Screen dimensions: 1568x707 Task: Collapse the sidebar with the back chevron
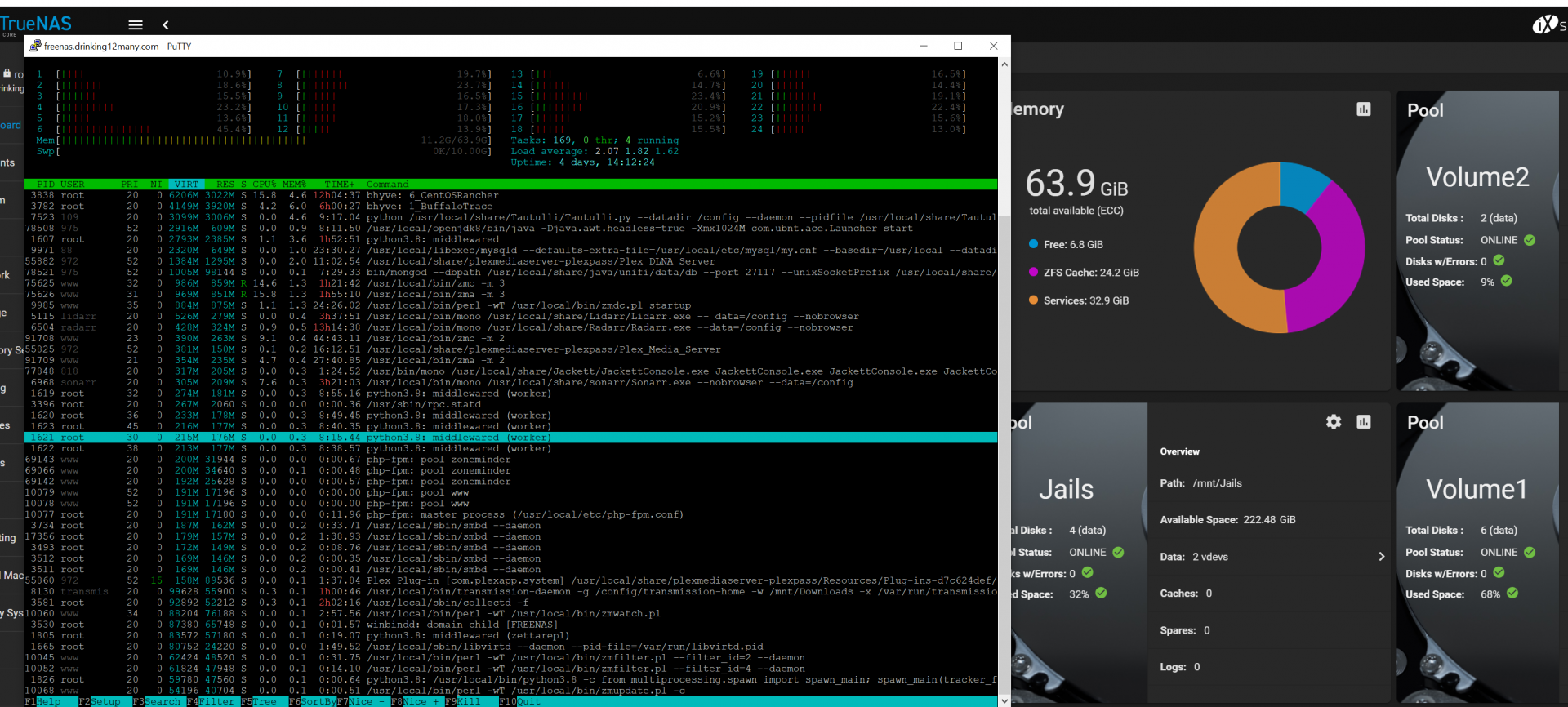[166, 25]
